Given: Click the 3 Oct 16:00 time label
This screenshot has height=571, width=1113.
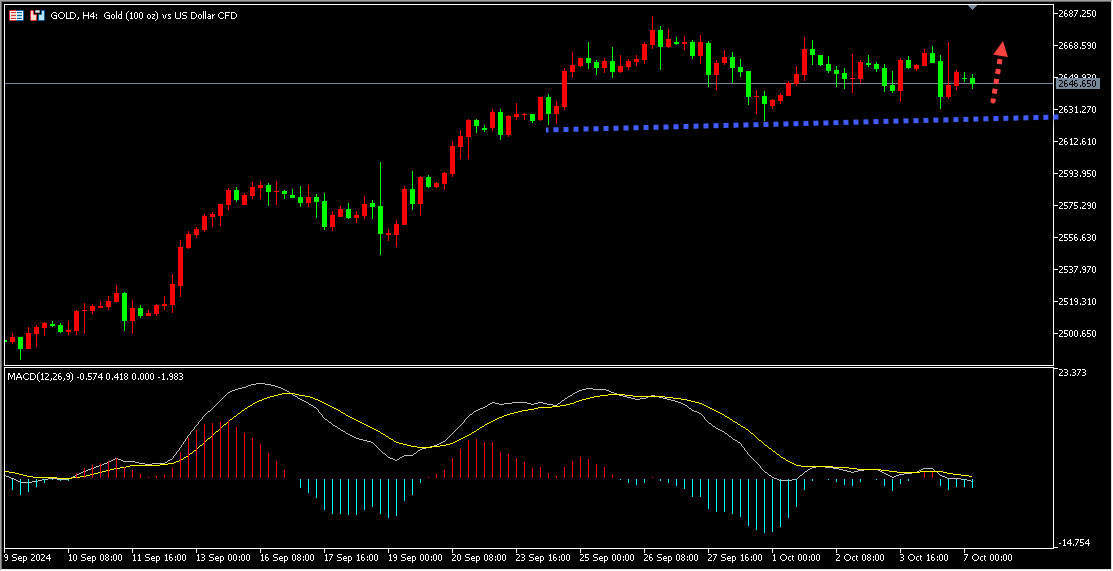Looking at the screenshot, I should 924,558.
